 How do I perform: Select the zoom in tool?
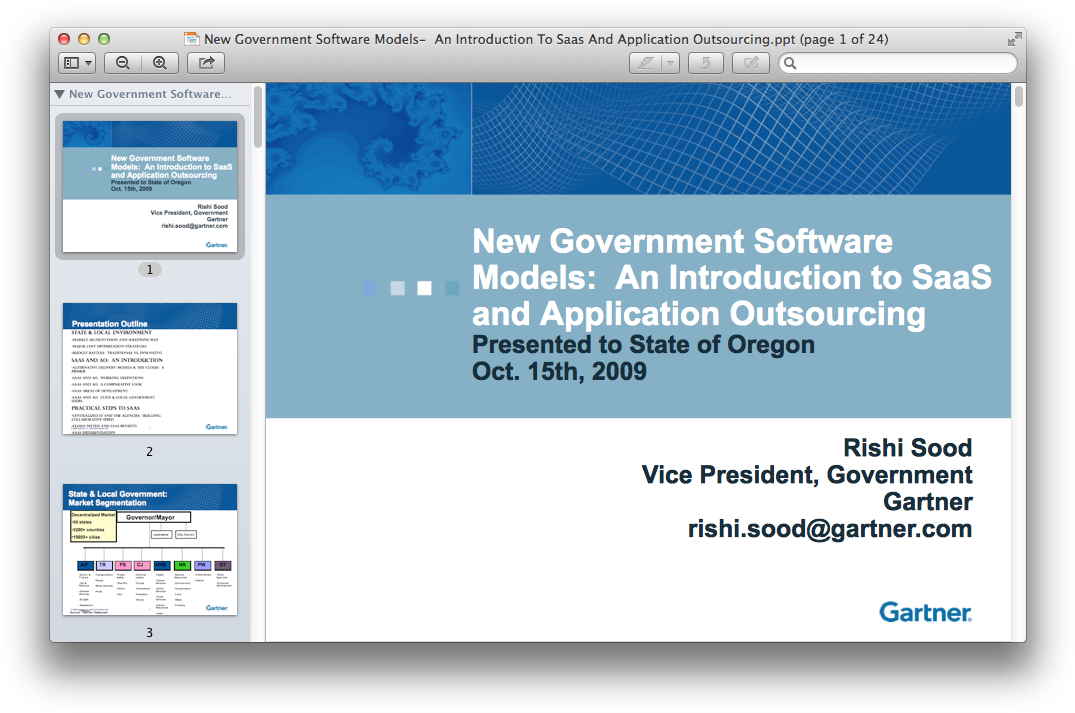pos(160,62)
